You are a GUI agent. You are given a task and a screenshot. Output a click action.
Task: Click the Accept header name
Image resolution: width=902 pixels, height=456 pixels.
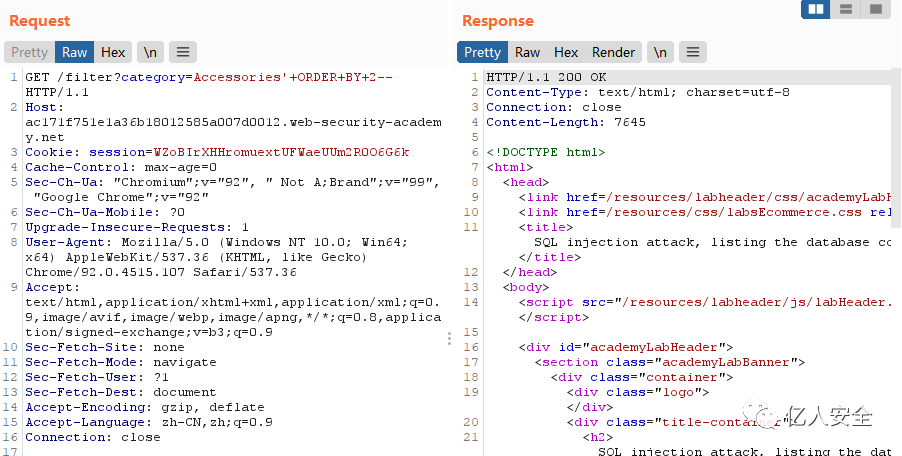pos(51,287)
